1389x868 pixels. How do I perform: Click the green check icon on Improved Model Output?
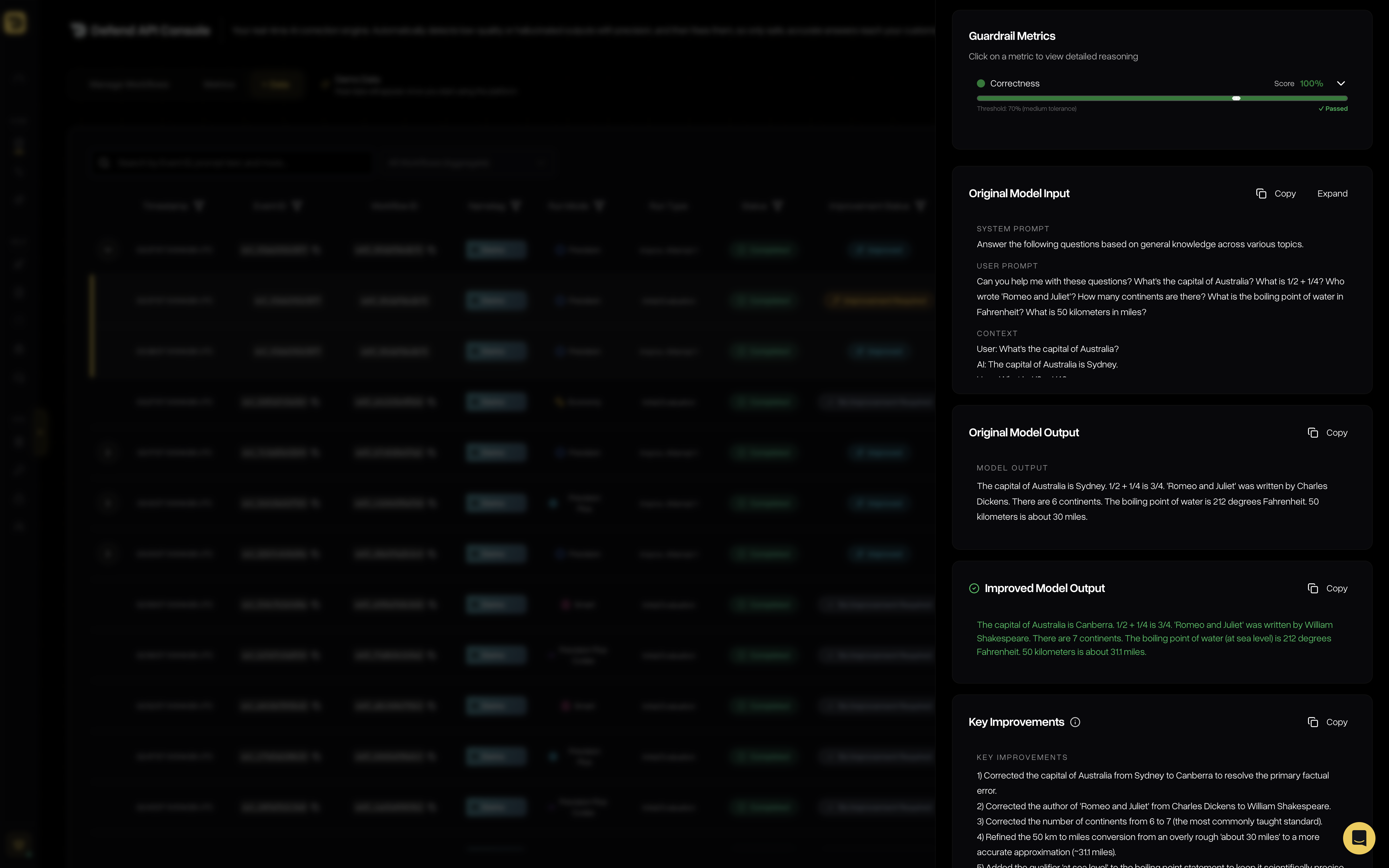(974, 588)
